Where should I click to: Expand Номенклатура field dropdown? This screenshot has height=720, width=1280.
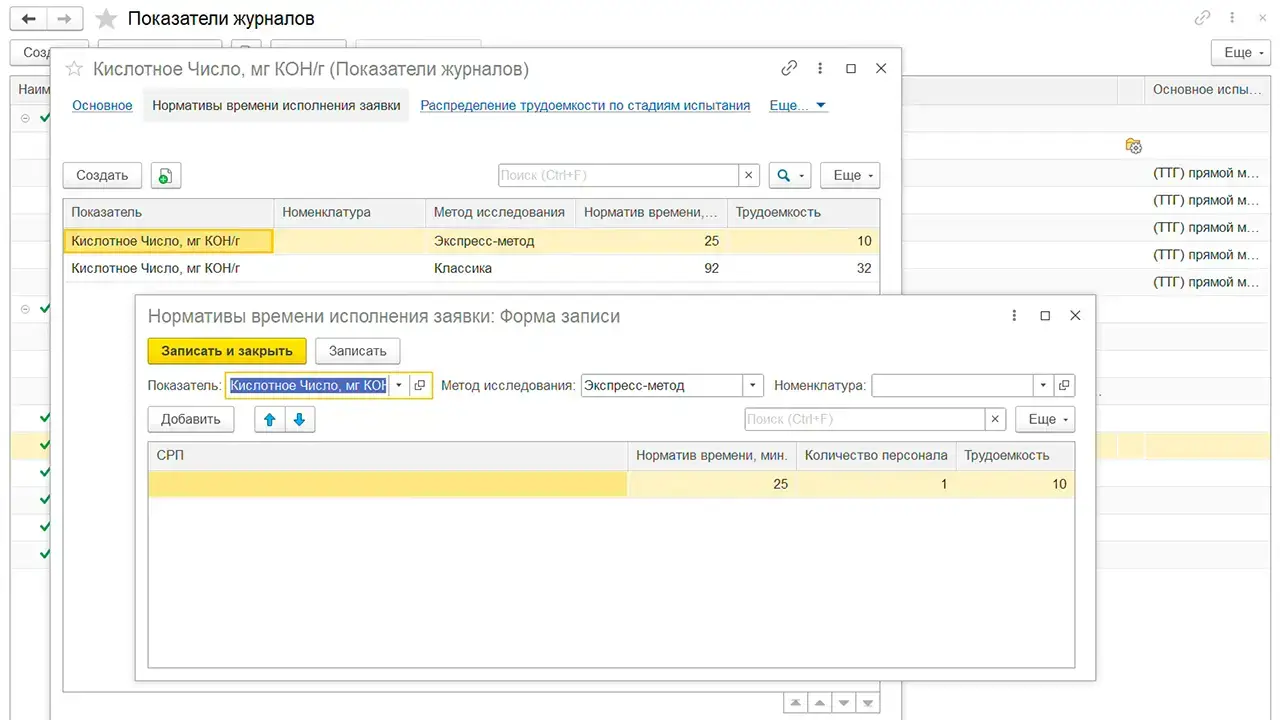1043,385
